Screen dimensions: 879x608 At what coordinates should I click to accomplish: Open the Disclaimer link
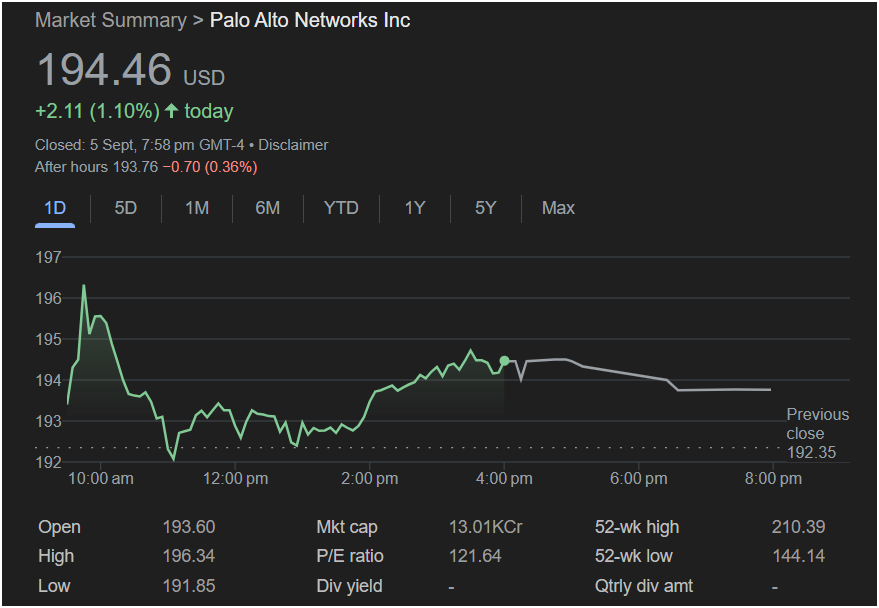(x=293, y=145)
